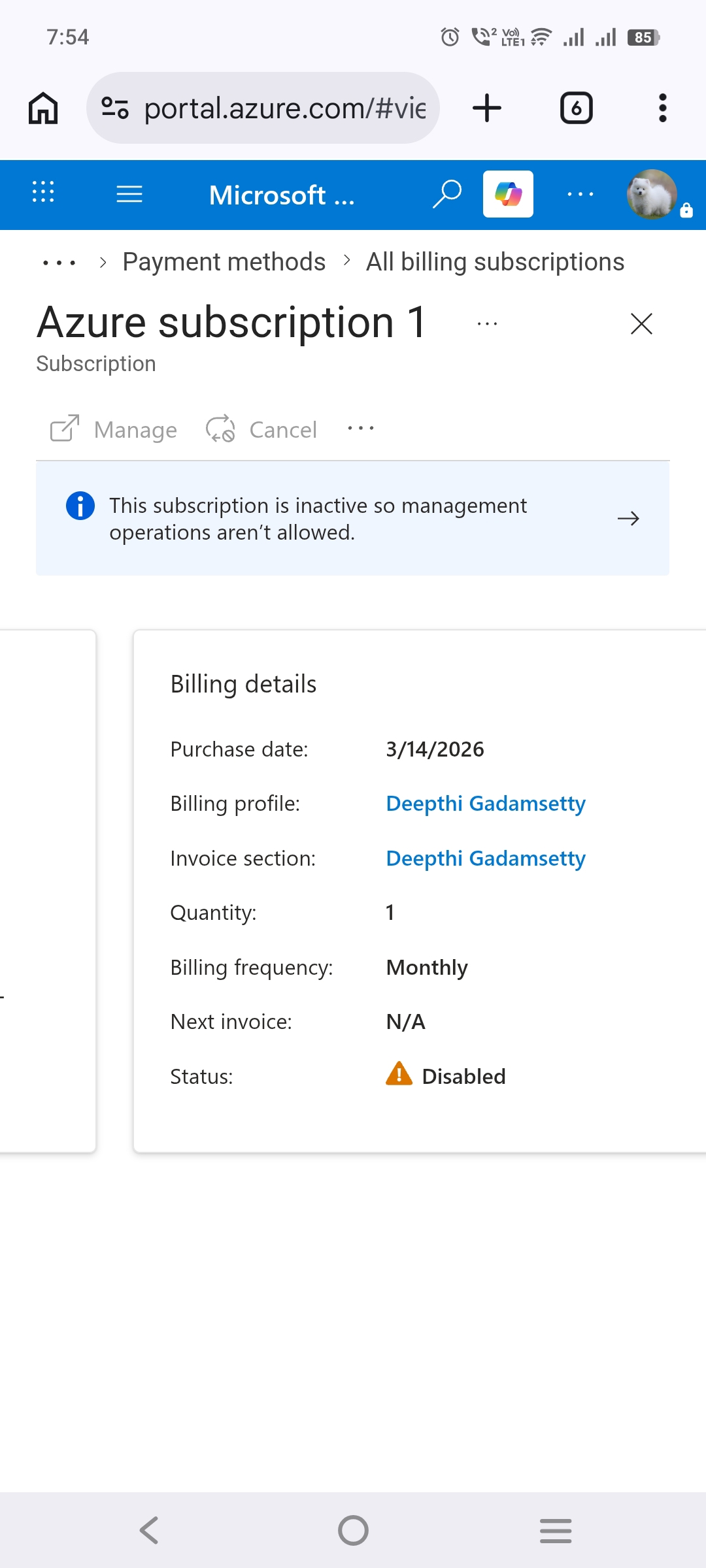Tap the browser home icon
The width and height of the screenshot is (706, 1568).
tap(43, 108)
